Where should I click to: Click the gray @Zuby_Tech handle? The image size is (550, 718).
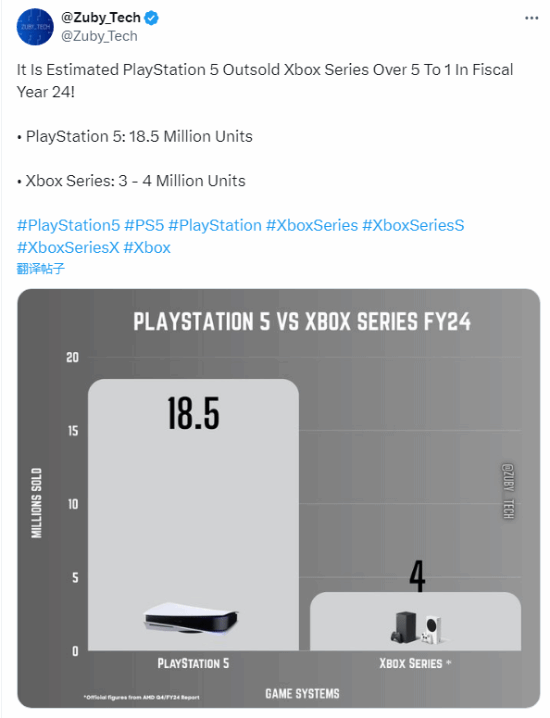(99, 36)
